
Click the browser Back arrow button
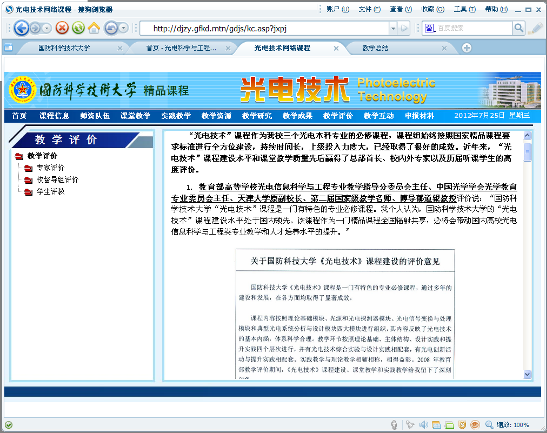point(21,28)
